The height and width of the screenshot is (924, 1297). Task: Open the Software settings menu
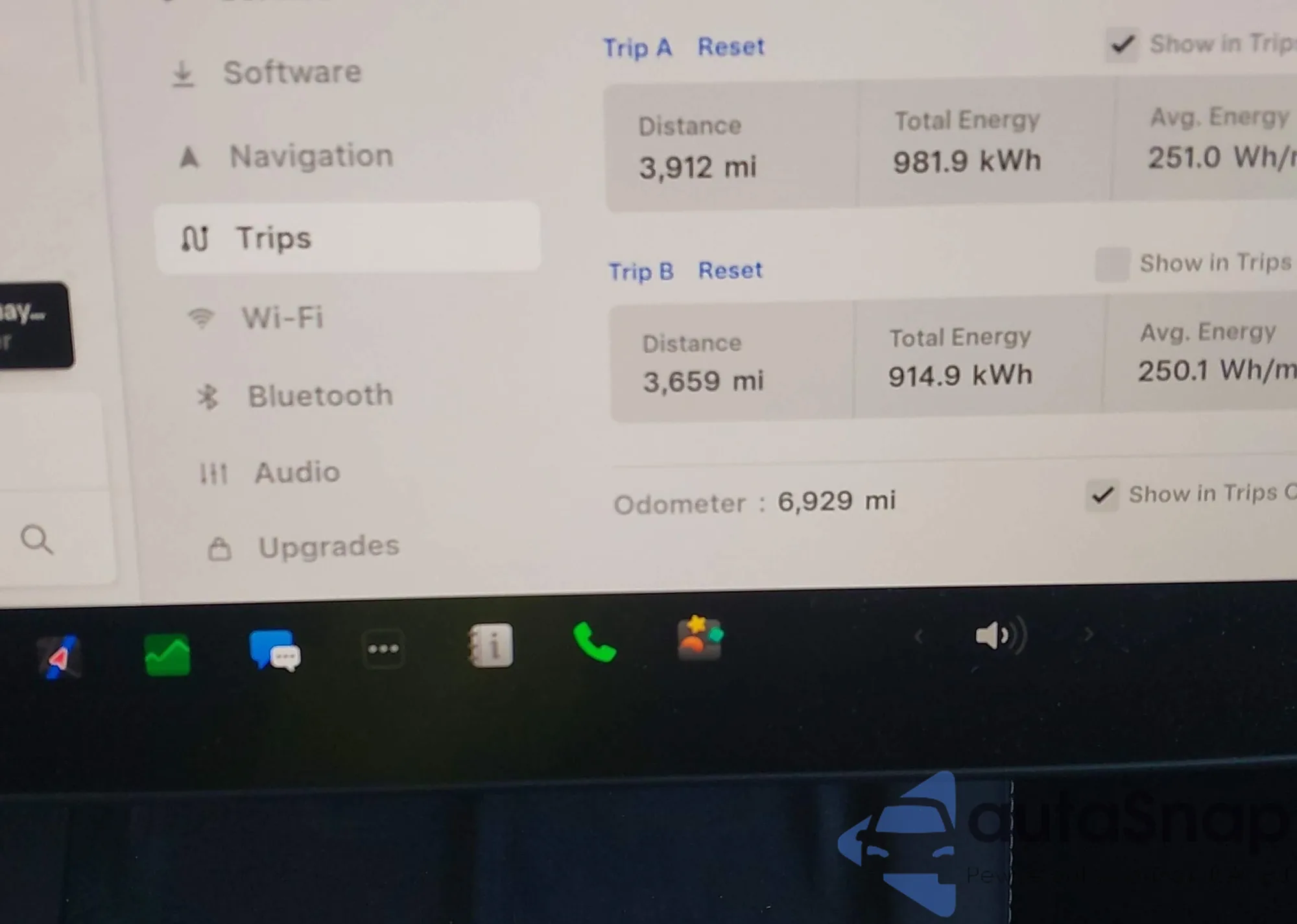coord(292,72)
